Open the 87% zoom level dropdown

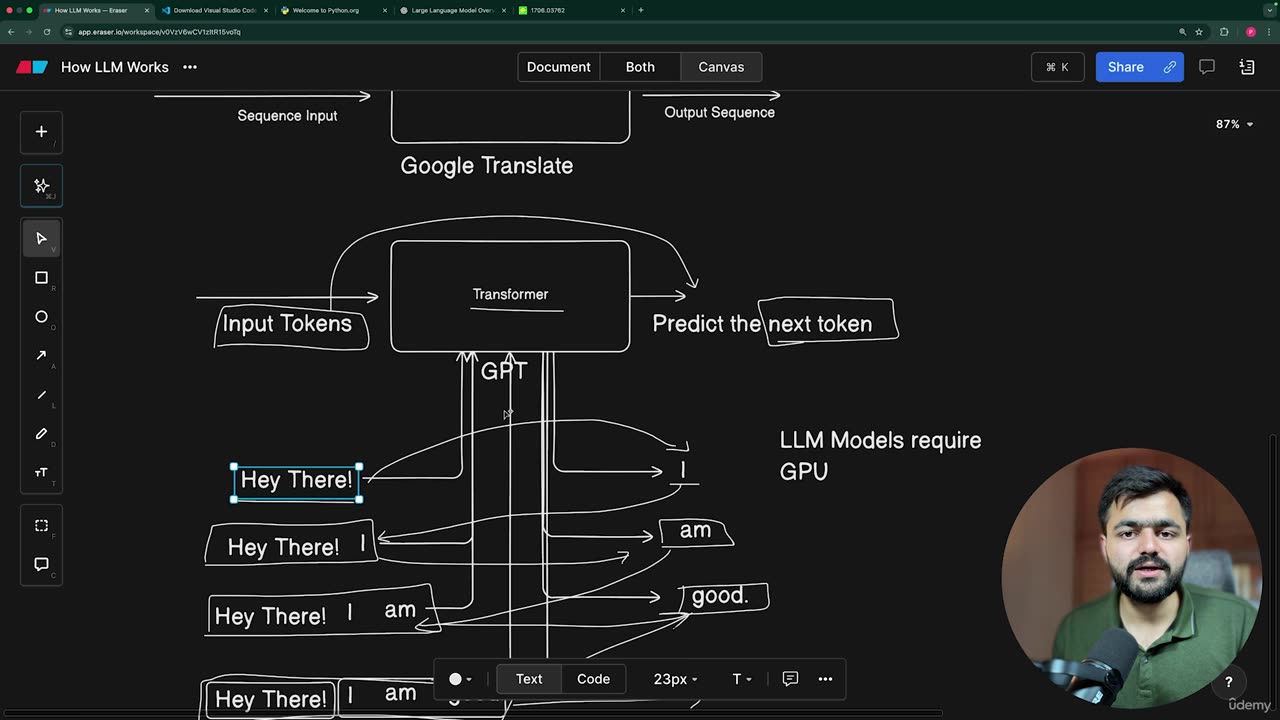(x=1234, y=124)
